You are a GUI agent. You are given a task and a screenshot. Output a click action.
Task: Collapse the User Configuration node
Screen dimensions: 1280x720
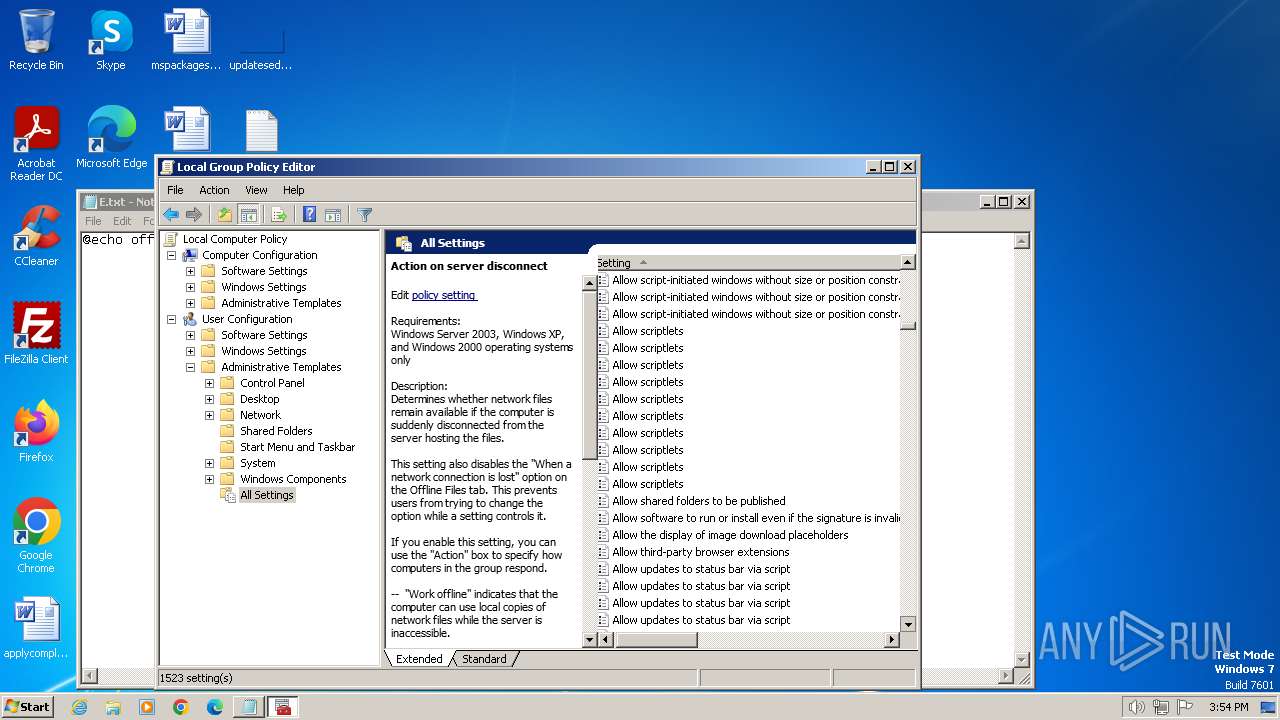tap(171, 319)
